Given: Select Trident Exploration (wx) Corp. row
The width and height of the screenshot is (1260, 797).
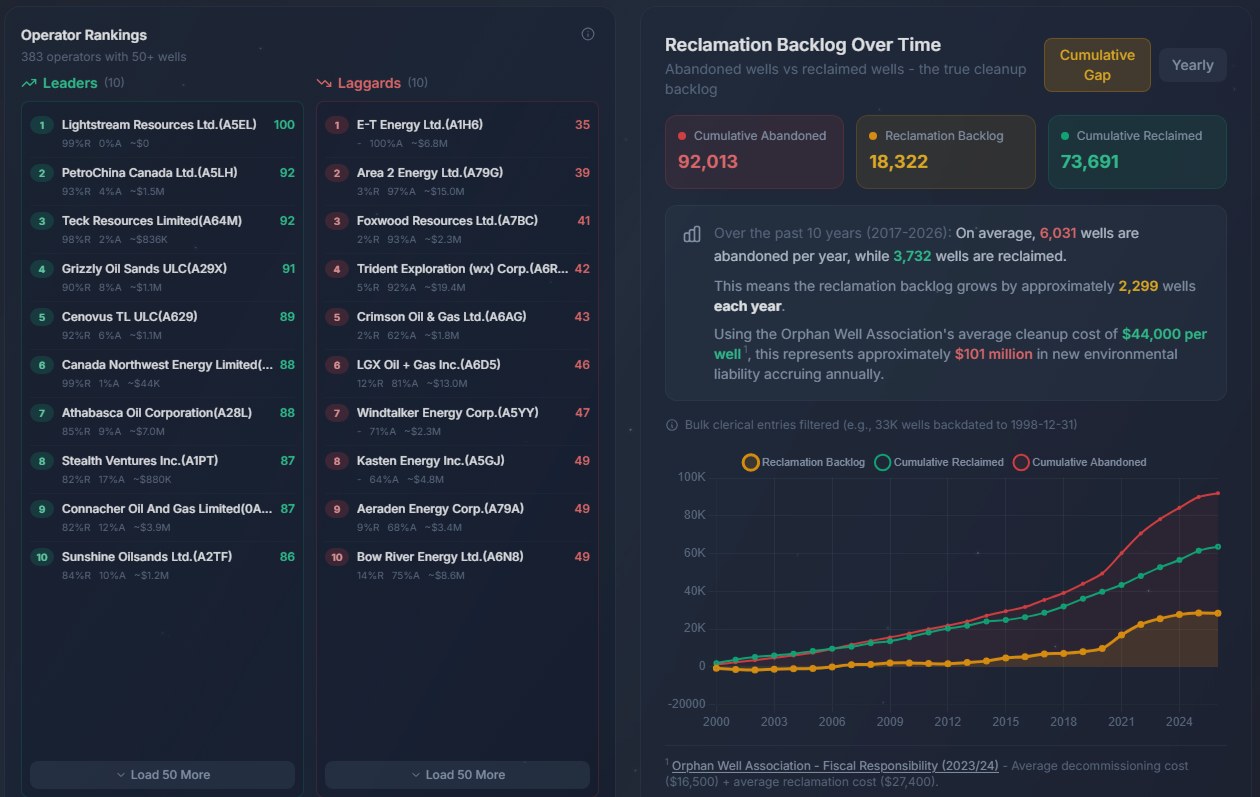Looking at the screenshot, I should point(457,277).
